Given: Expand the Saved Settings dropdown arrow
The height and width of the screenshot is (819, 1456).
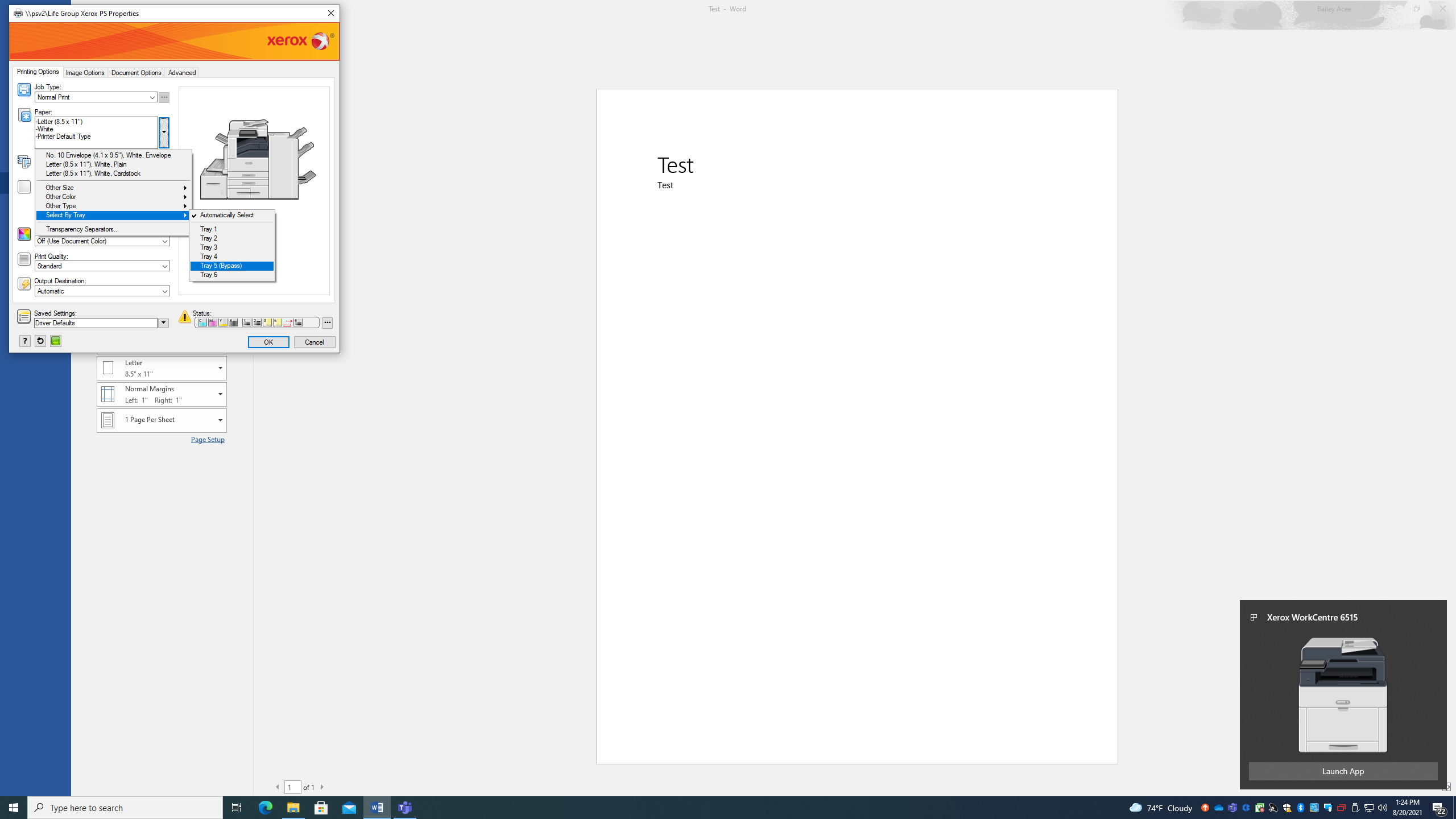Looking at the screenshot, I should point(163,323).
